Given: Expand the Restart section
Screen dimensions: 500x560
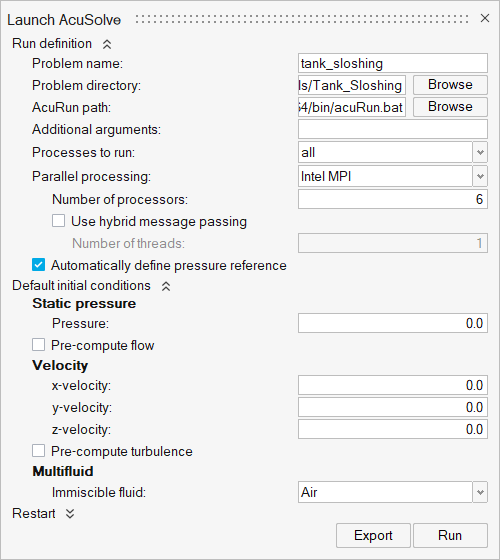Looking at the screenshot, I should coord(70,514).
